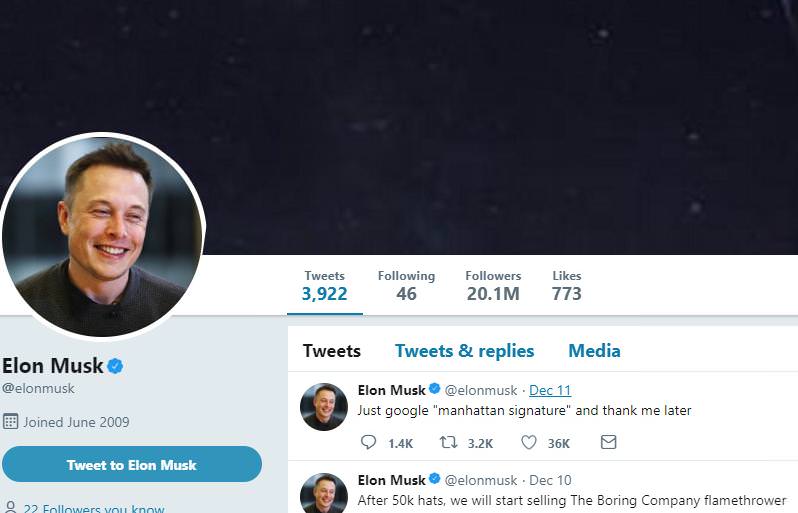This screenshot has height=513, width=798.
Task: Open the Tweets & replies tab
Action: pos(464,351)
